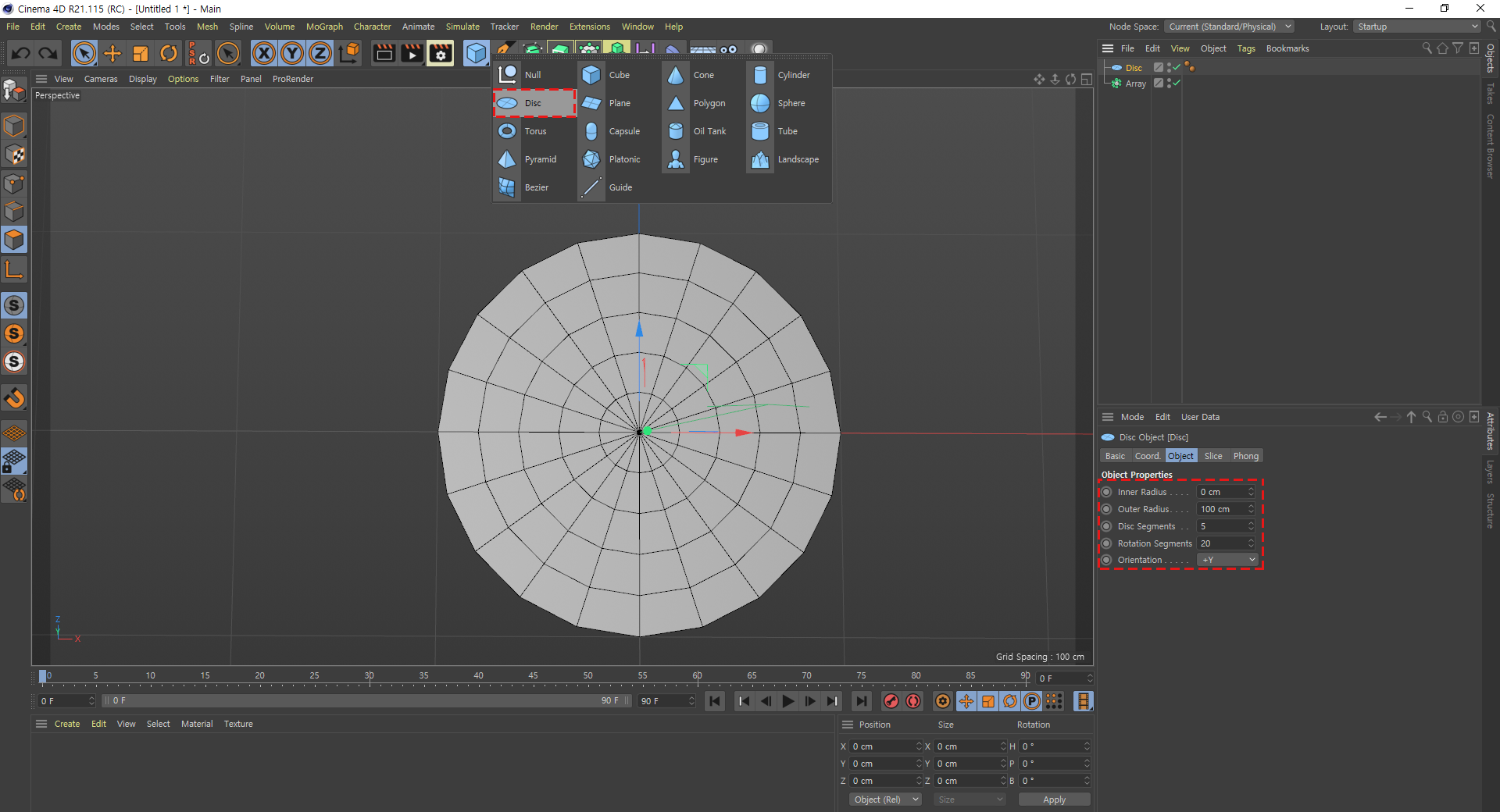Activate the Move tool in the toolbar
Screen dimensions: 1500x812
coord(112,53)
